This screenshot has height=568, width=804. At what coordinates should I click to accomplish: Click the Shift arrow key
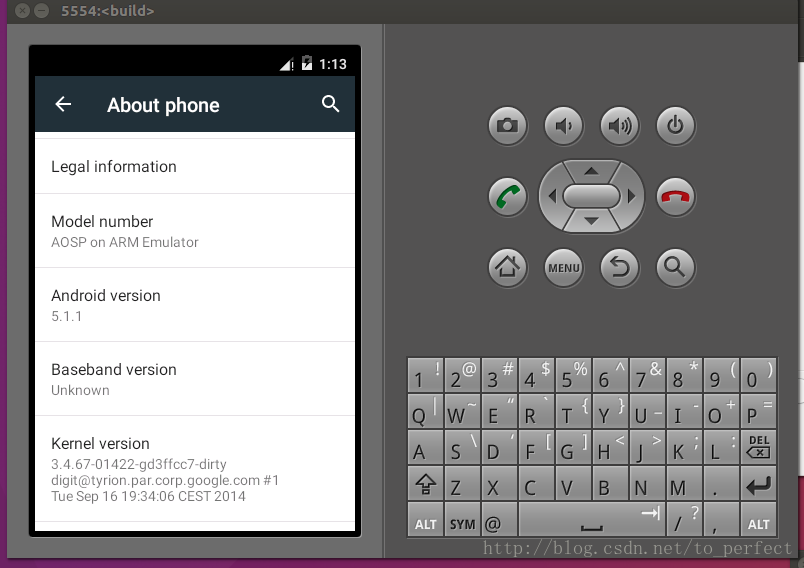426,484
